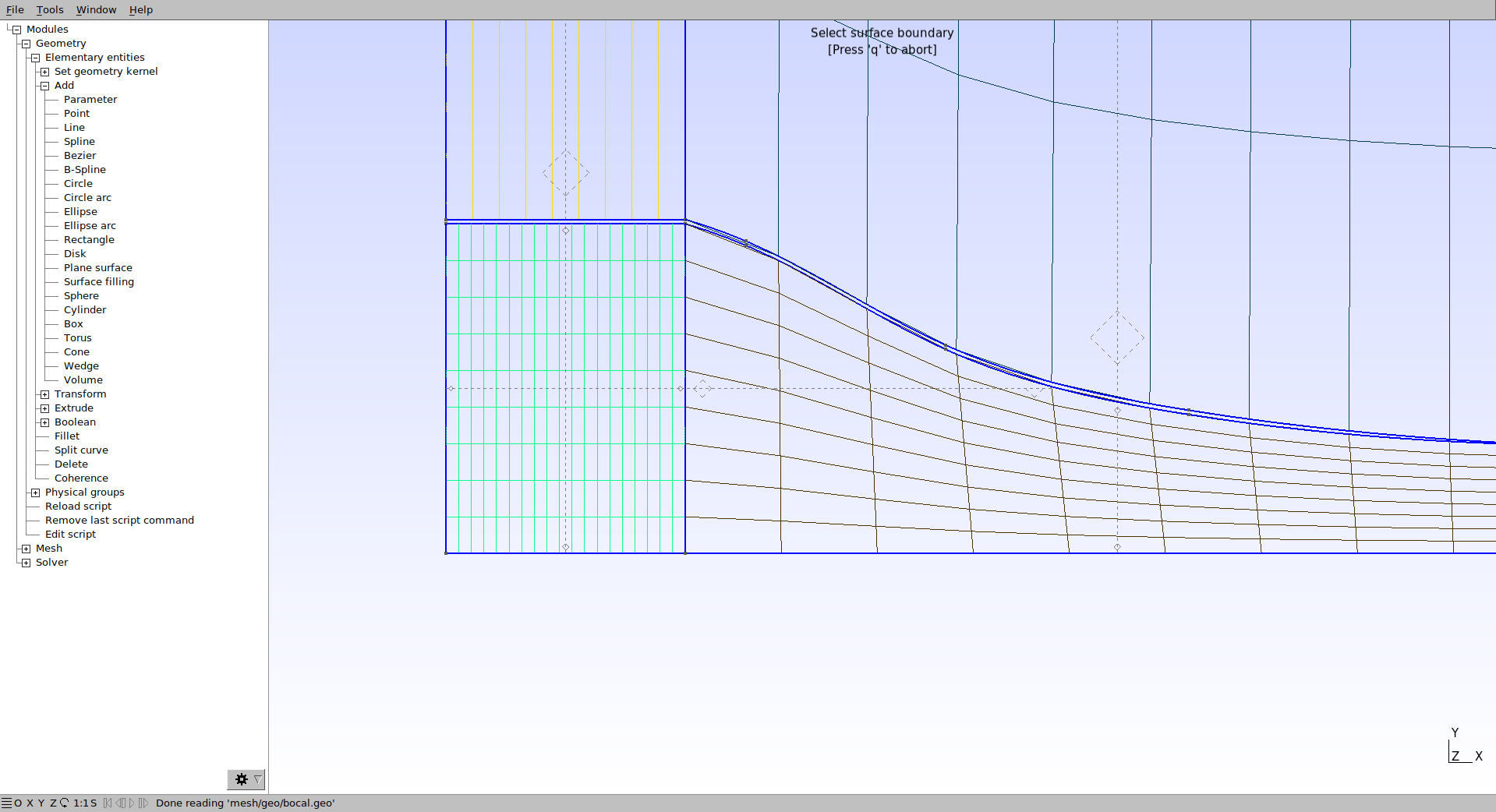
Task: Add a Cone entity
Action: click(76, 352)
